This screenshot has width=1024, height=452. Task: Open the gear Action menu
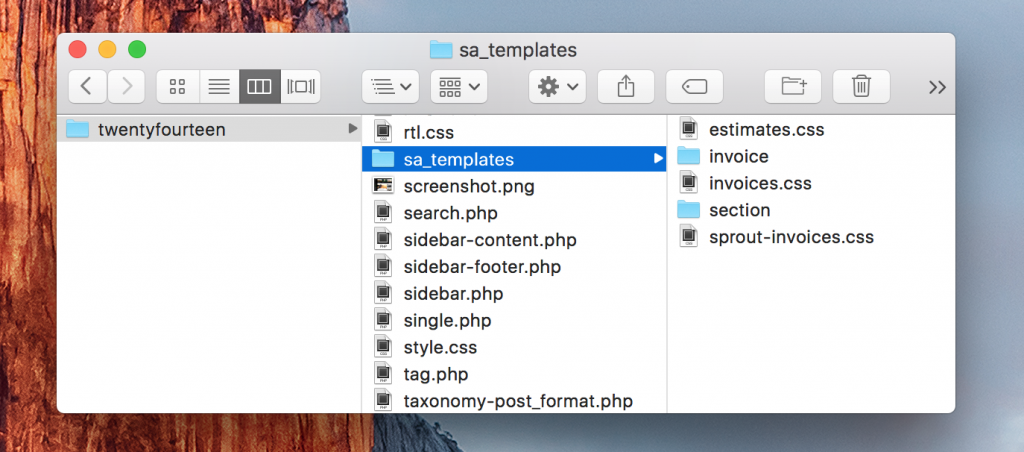pos(557,86)
